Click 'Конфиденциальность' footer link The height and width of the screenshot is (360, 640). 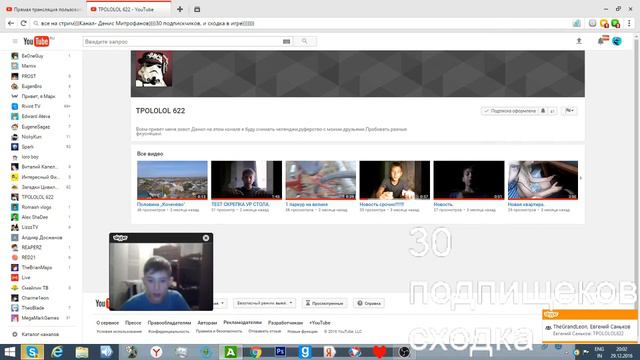pos(169,331)
